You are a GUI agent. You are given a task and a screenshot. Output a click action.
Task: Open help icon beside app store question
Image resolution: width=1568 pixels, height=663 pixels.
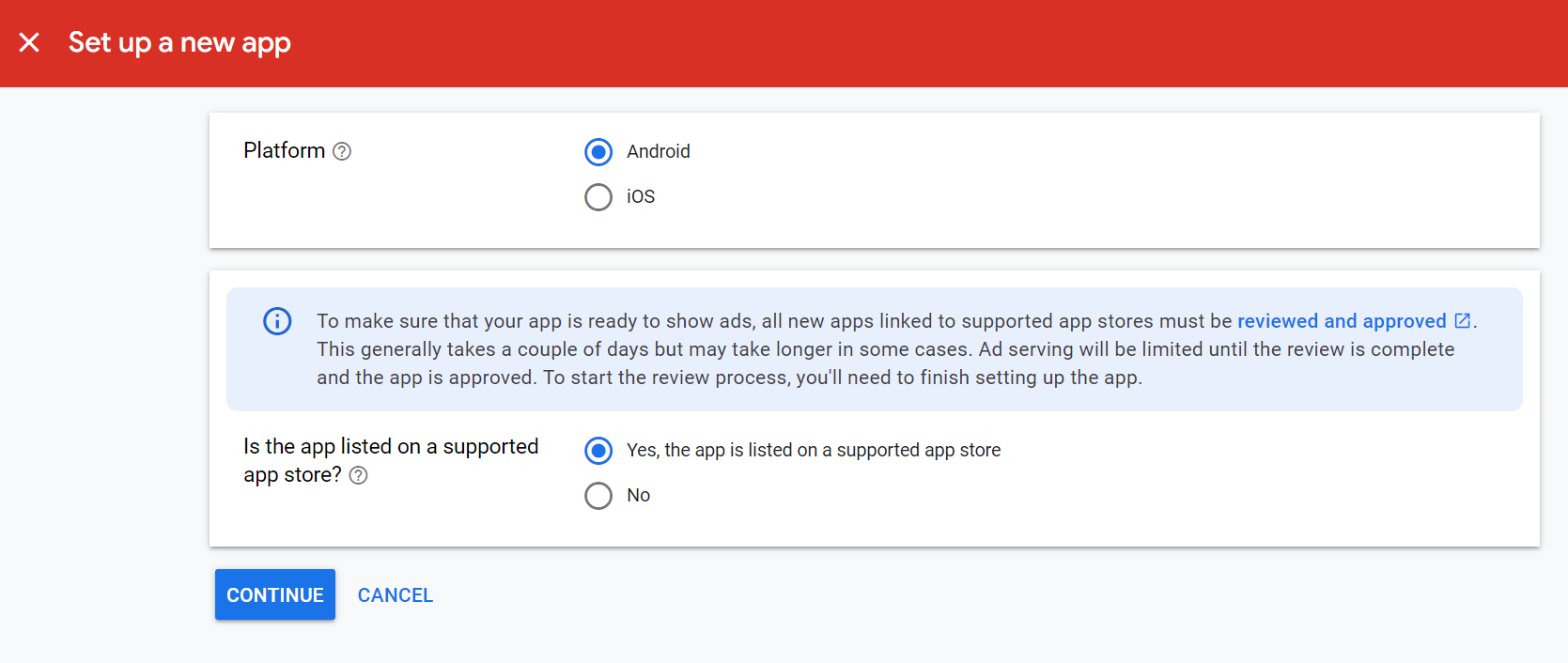(358, 475)
